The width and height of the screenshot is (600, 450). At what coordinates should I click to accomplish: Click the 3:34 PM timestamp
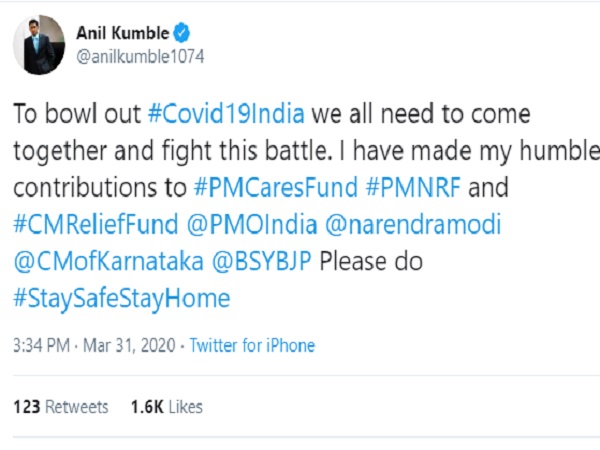click(38, 346)
